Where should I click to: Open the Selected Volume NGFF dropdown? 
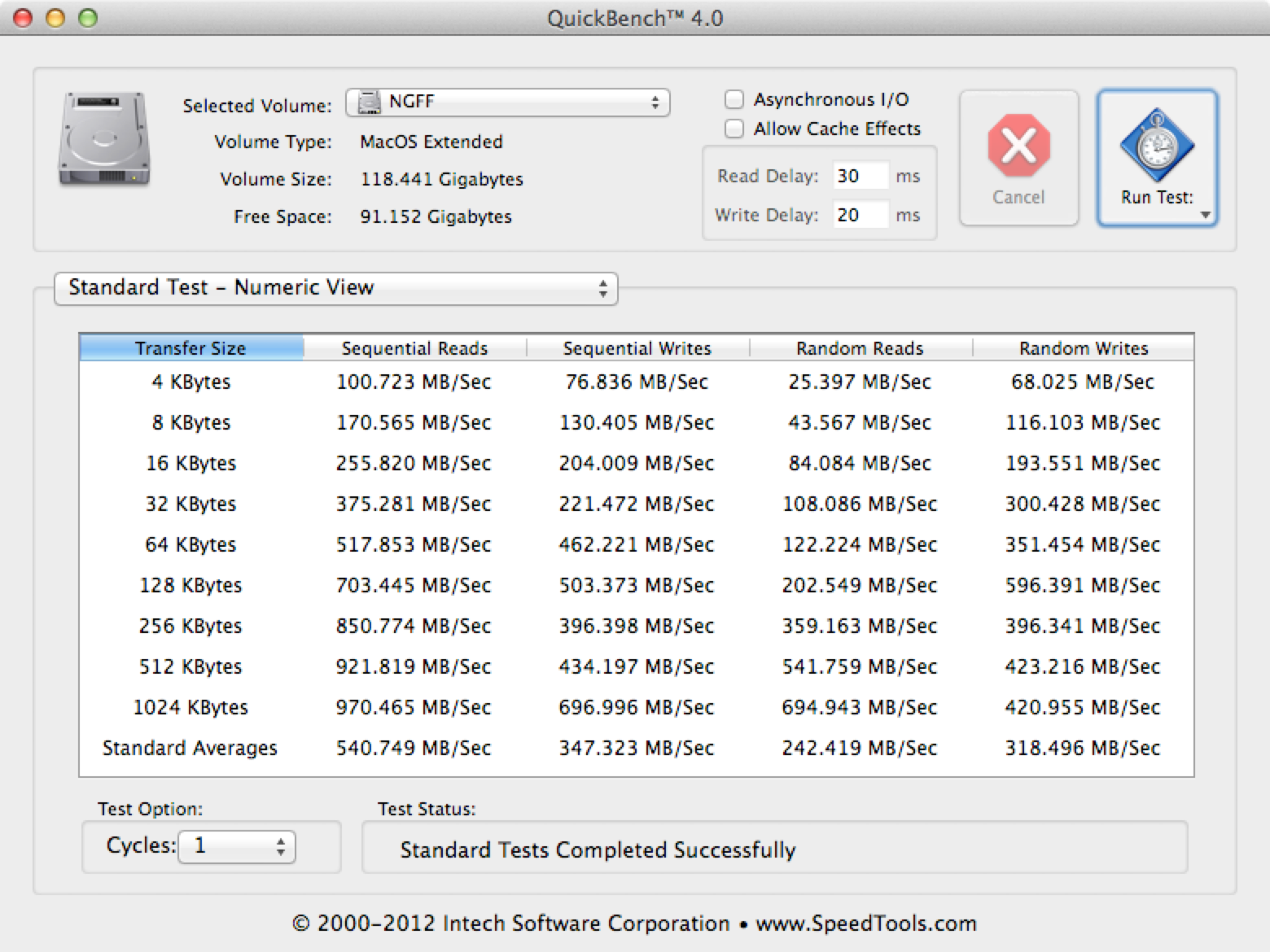pos(507,103)
